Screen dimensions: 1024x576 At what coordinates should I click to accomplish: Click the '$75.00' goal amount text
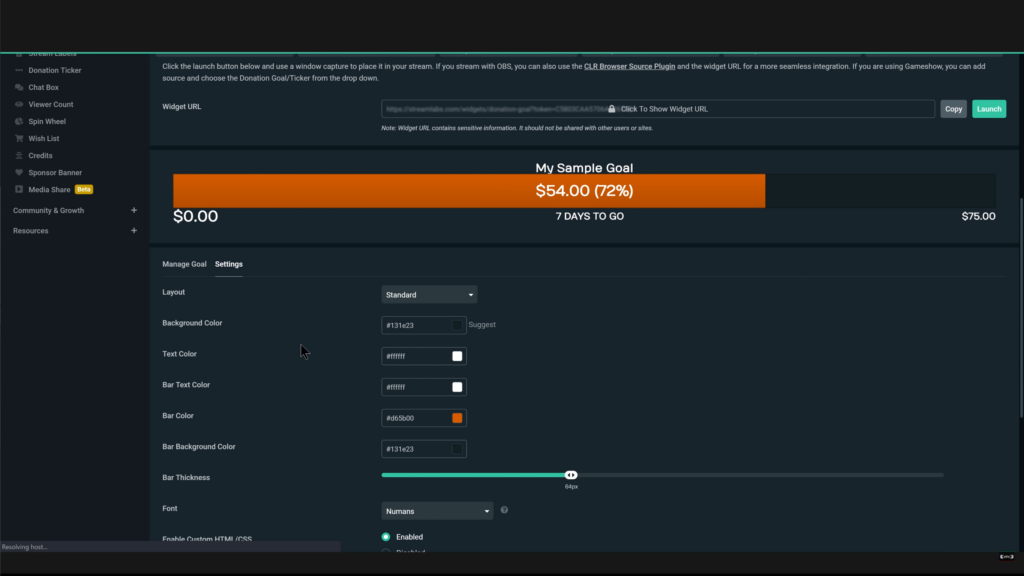[x=978, y=216]
